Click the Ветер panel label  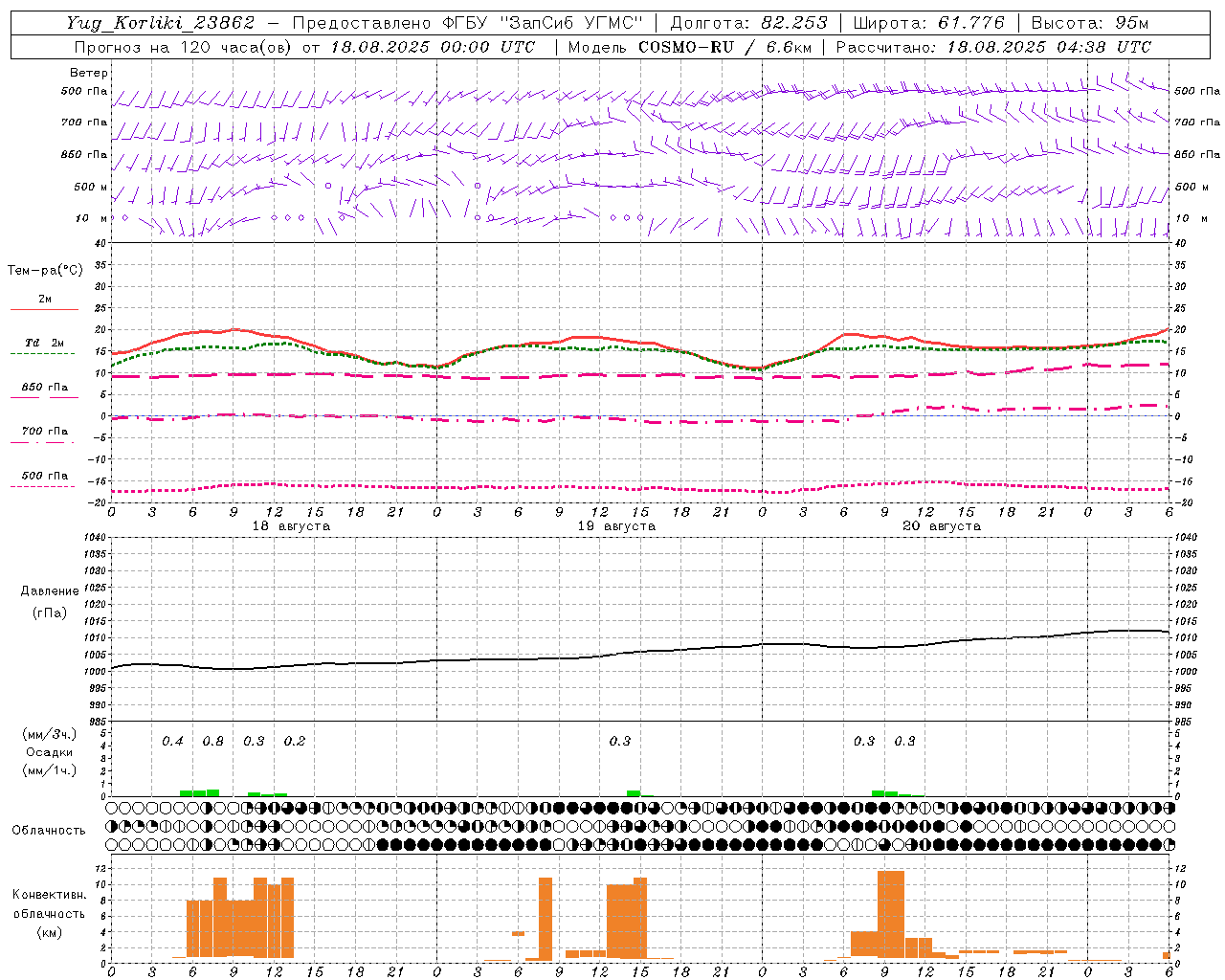click(x=89, y=73)
